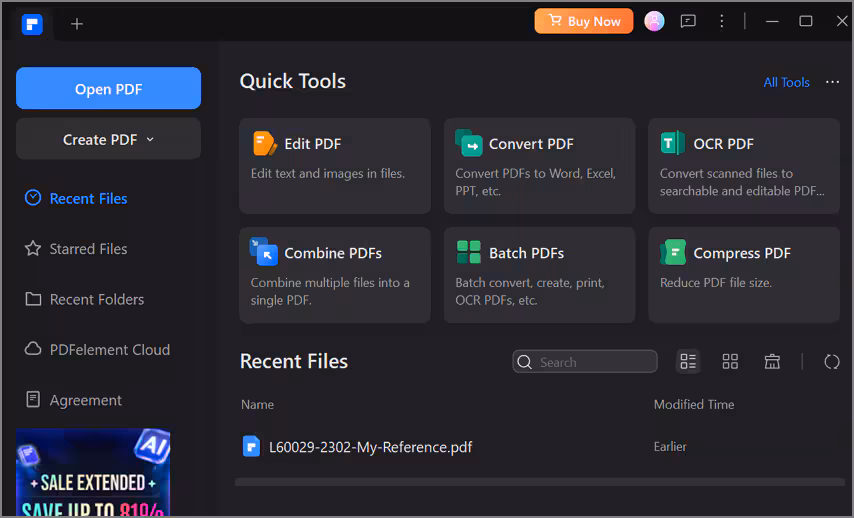
Task: Launch the Compress PDF tool
Action: (x=744, y=275)
